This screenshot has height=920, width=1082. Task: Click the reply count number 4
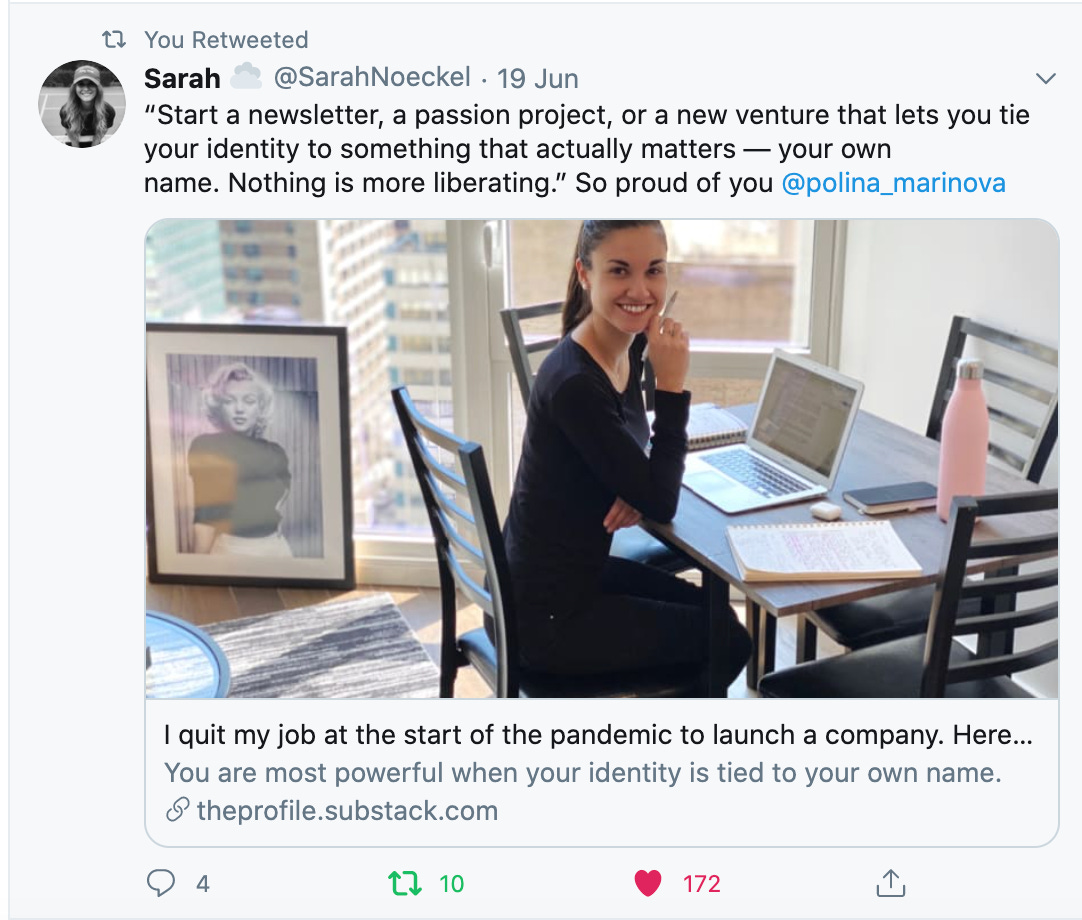click(x=202, y=883)
